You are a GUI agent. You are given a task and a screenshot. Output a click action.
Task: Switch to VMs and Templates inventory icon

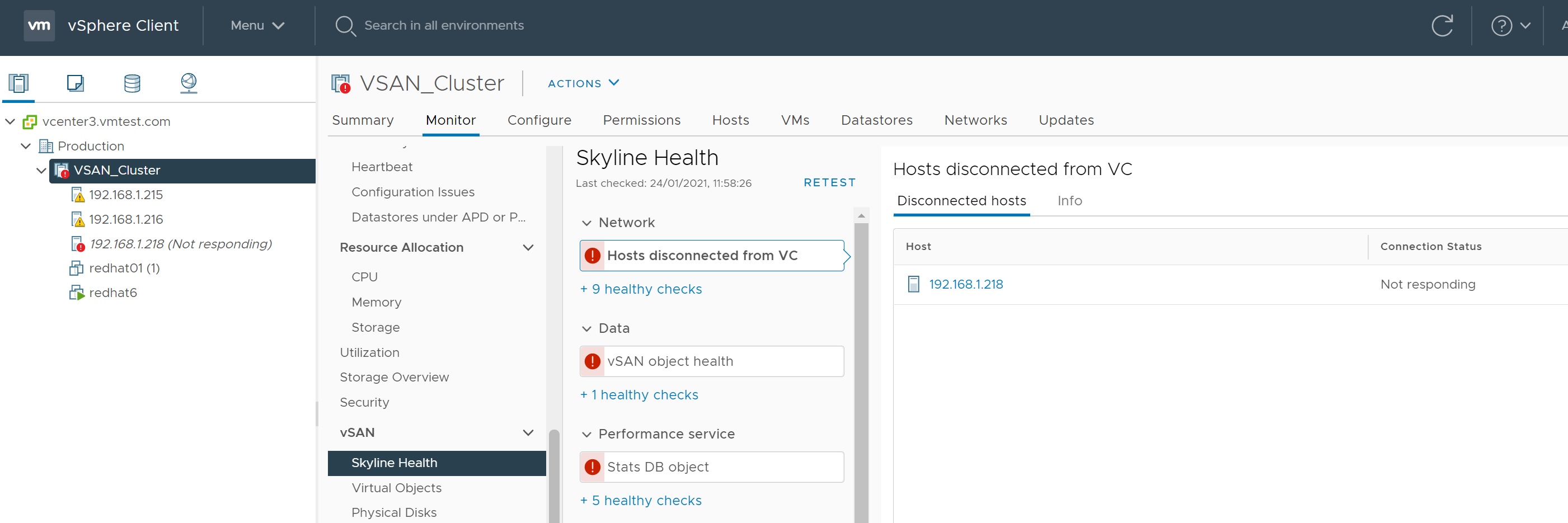pos(76,83)
